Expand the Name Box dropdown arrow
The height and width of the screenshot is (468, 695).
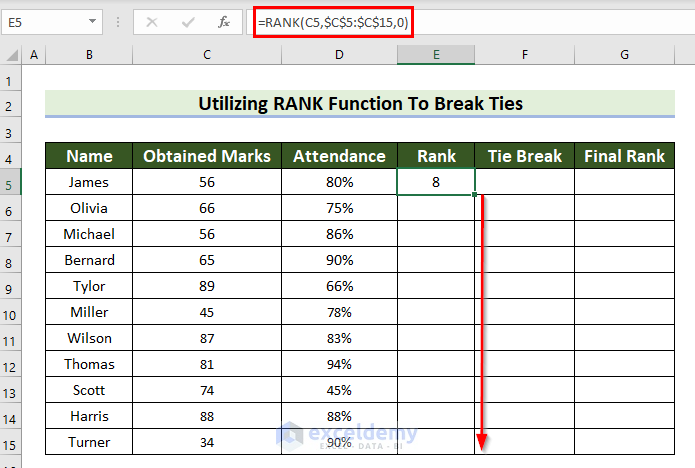92,21
